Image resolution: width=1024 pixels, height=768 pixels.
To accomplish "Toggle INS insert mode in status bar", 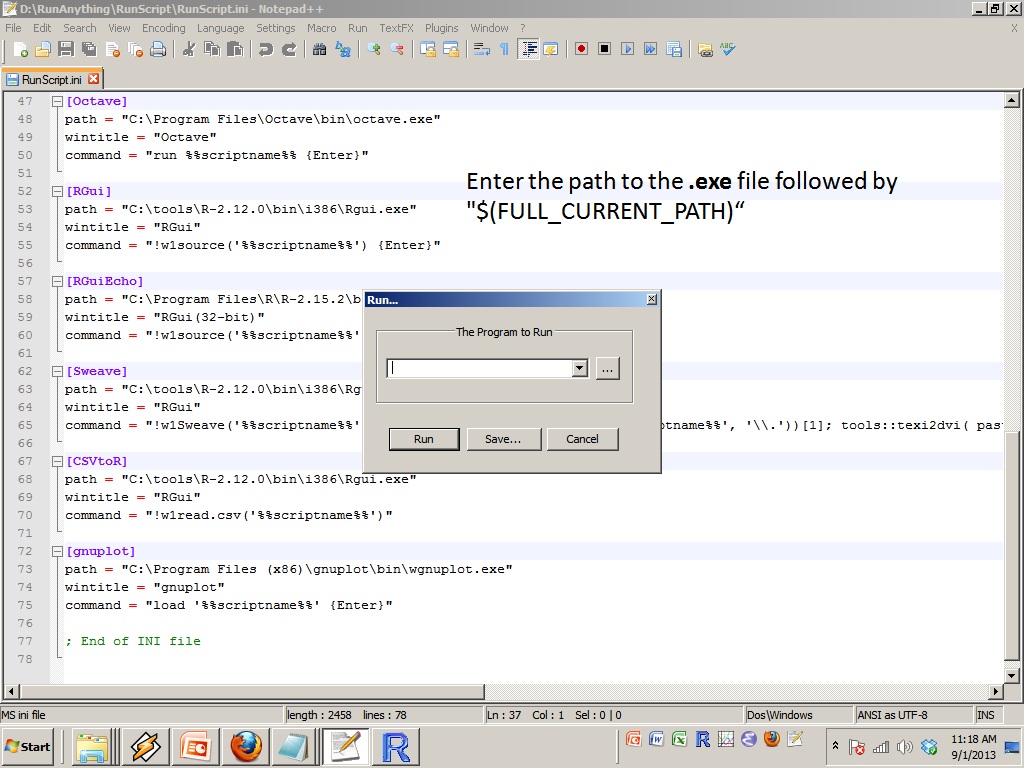I will [986, 715].
